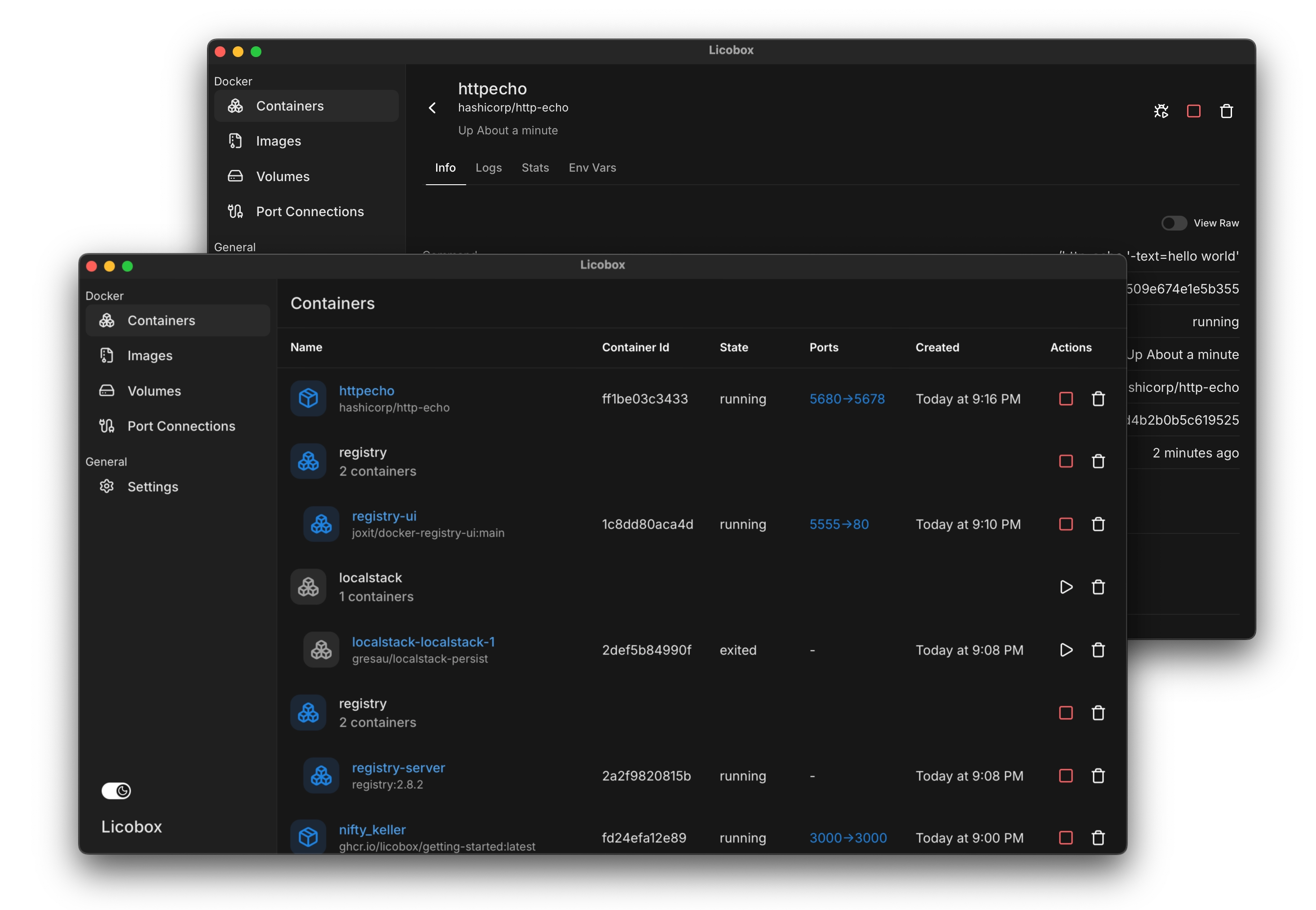Stop the nifty_keller container

tap(1065, 838)
